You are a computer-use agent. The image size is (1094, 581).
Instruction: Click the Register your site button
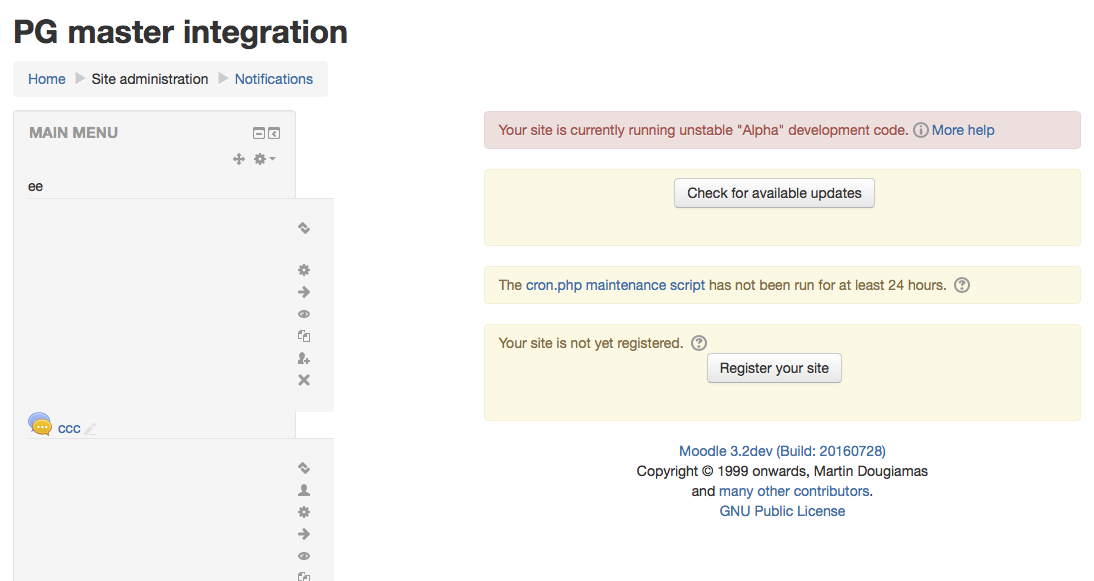point(774,368)
